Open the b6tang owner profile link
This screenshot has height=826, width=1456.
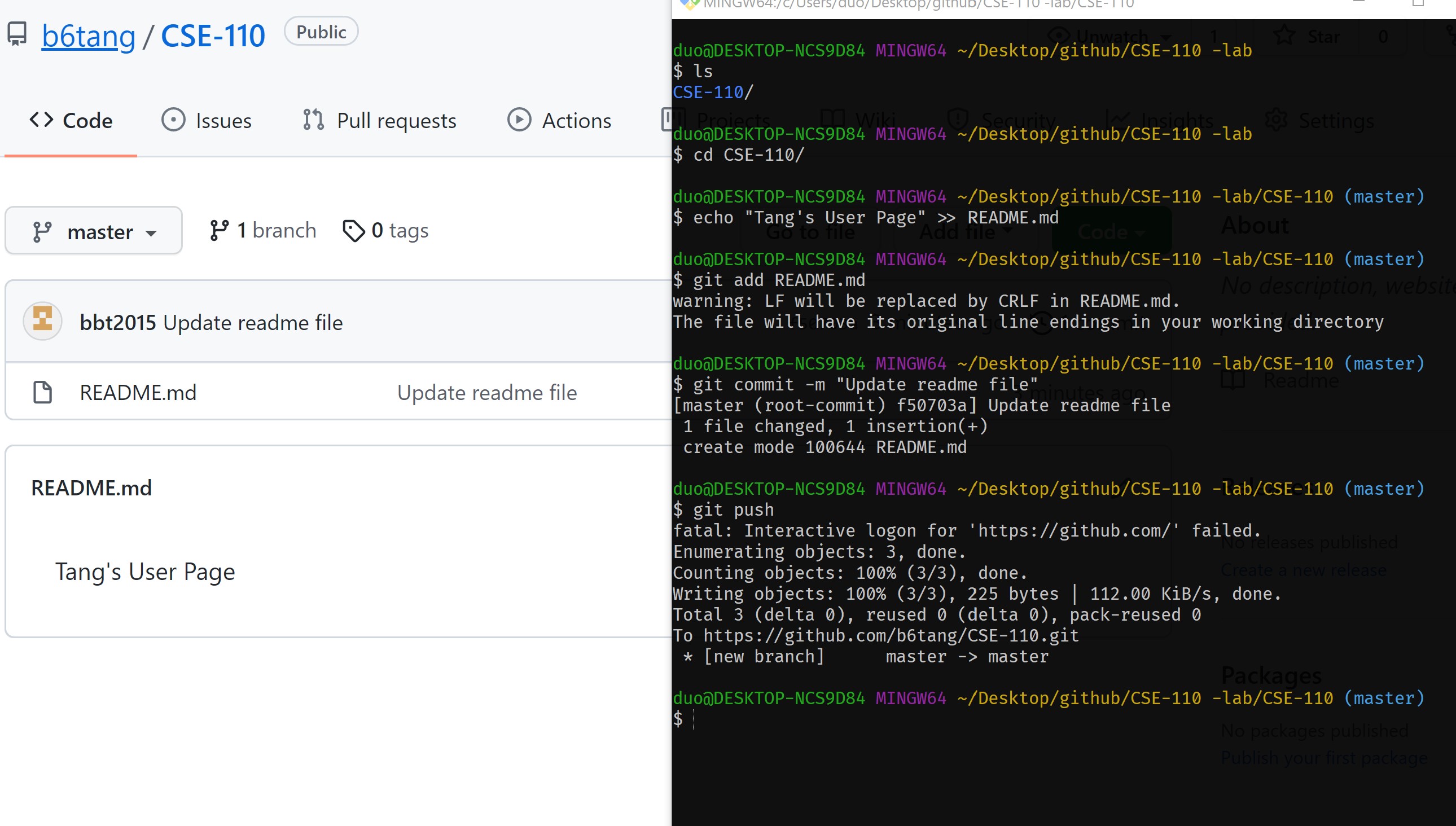click(89, 36)
